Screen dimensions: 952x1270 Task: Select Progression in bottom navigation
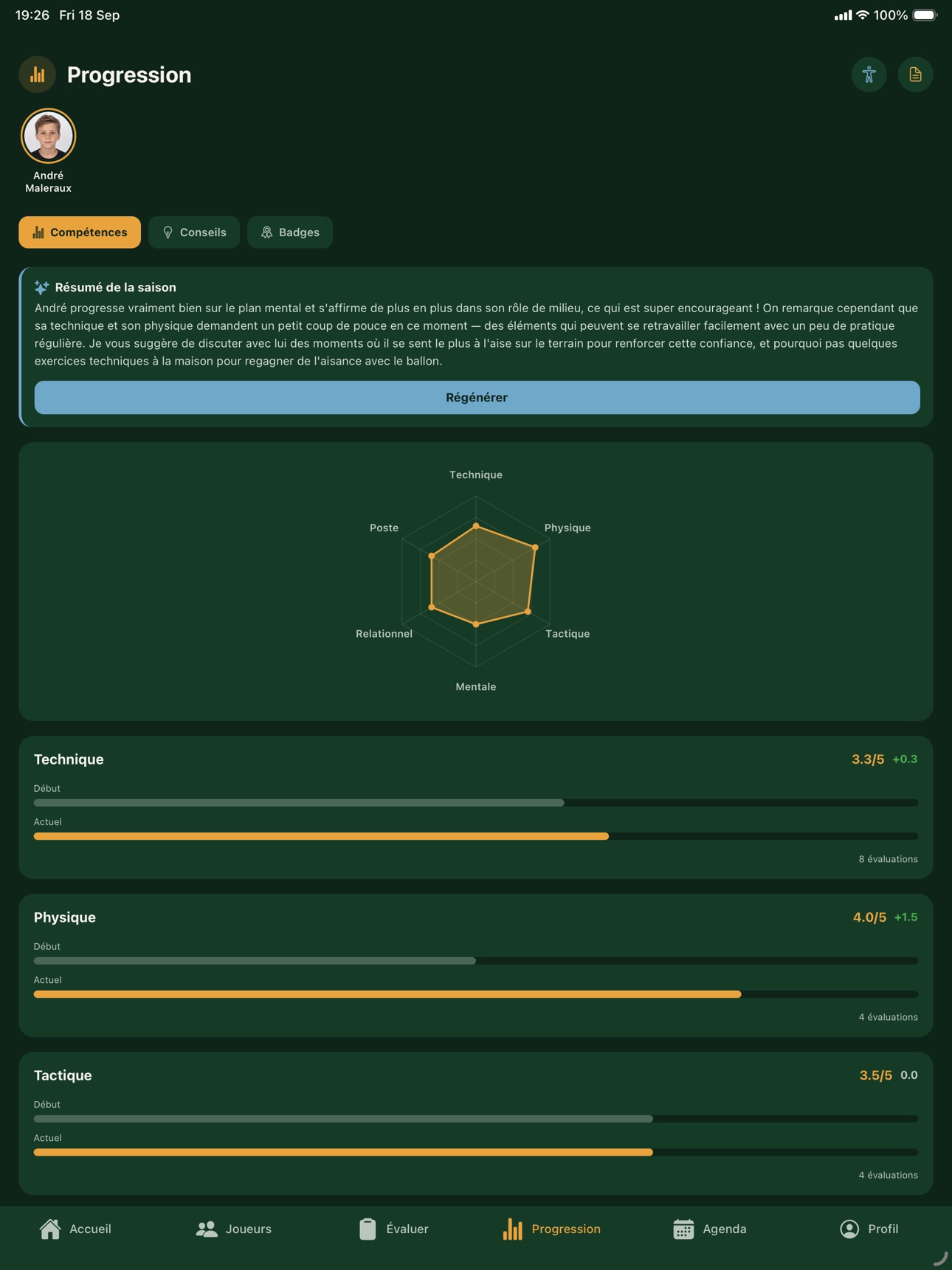coord(551,1229)
